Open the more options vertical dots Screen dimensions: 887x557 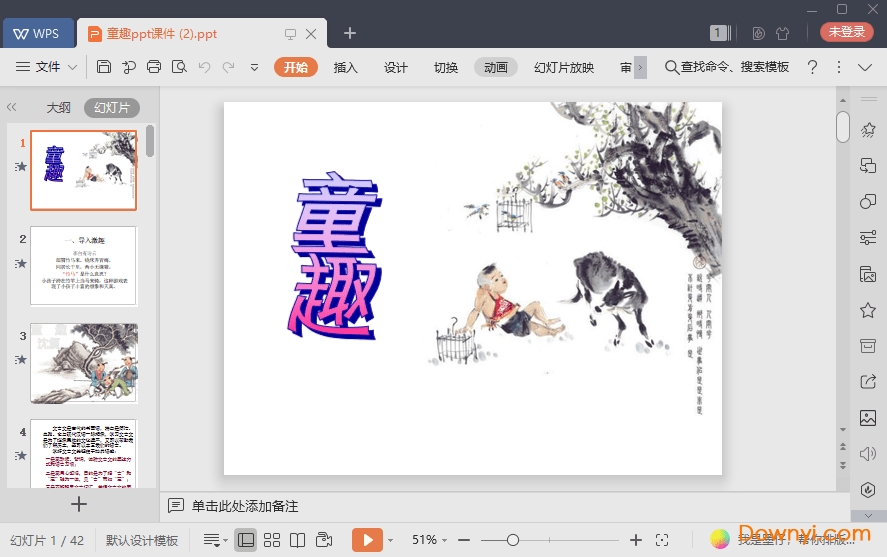839,67
